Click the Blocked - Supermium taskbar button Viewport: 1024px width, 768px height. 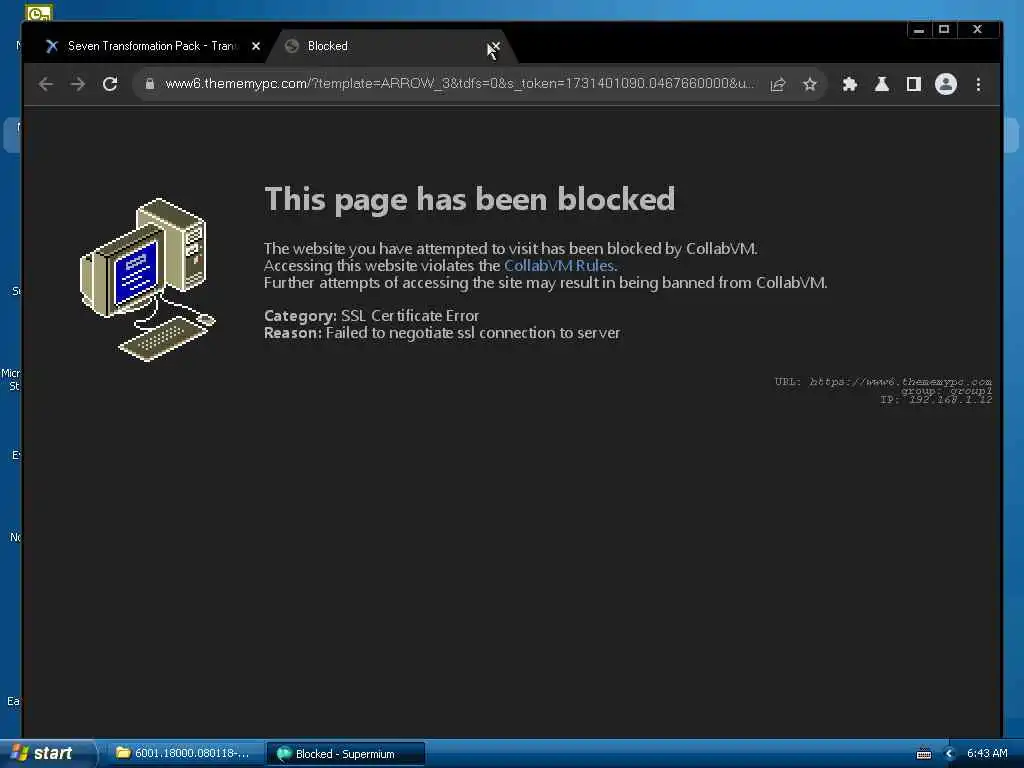pyautogui.click(x=345, y=753)
